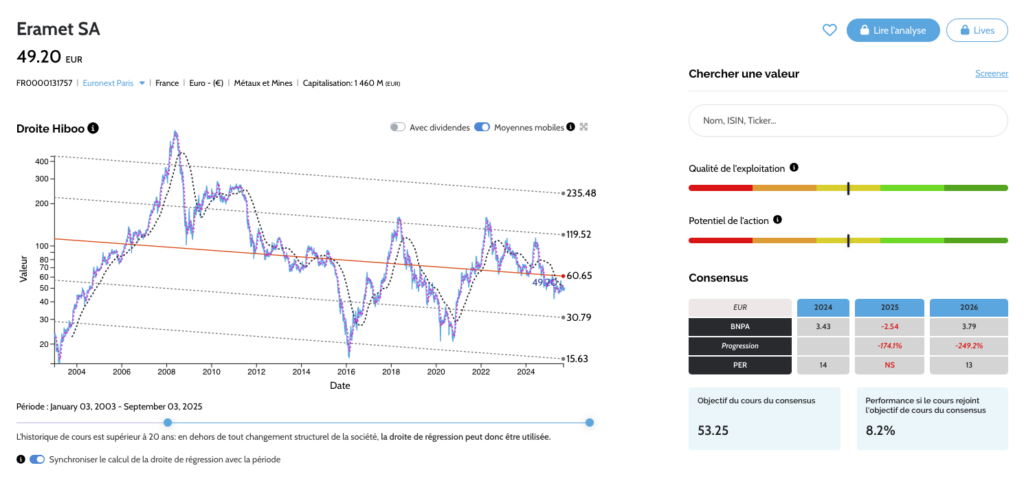Expand the chart to fullscreen
The height and width of the screenshot is (483, 1024).
tap(584, 127)
